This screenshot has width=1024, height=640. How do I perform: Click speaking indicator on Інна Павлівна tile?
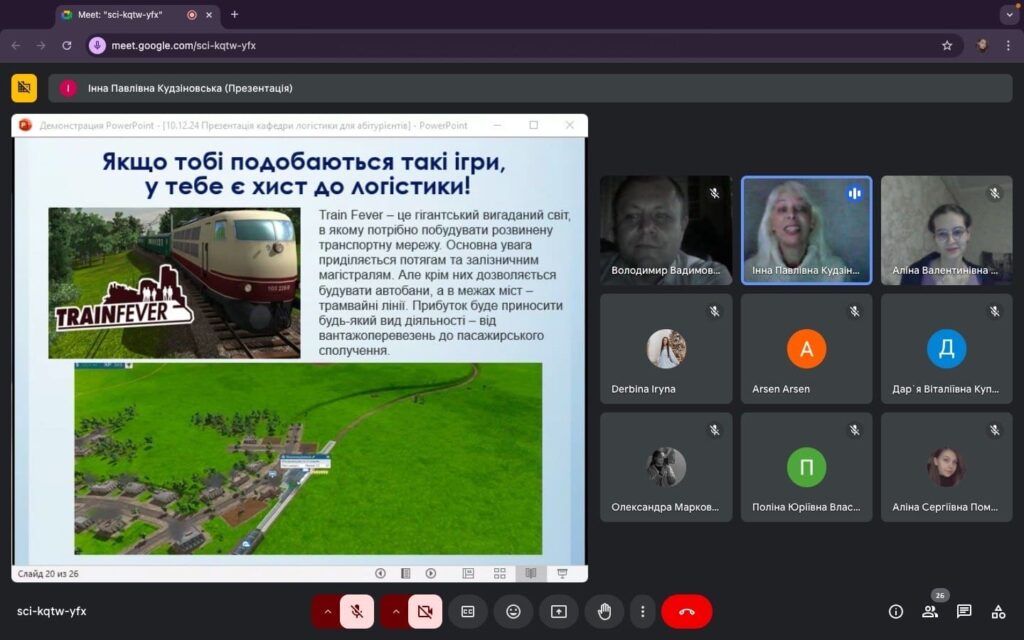click(854, 193)
